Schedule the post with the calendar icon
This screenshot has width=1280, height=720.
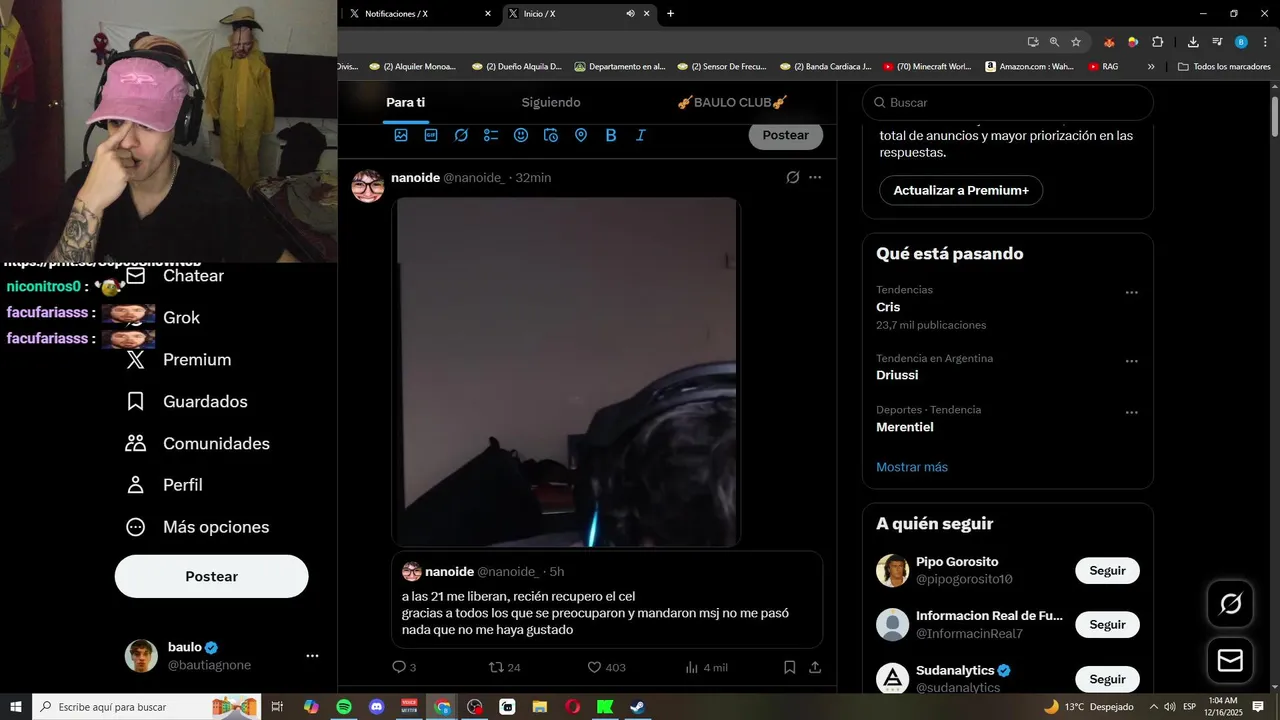point(551,135)
